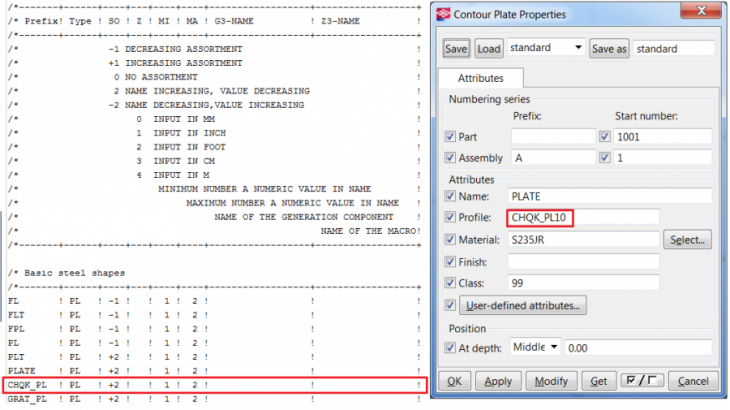
Task: Toggle the Assembly start number checkbox
Action: [x=604, y=157]
